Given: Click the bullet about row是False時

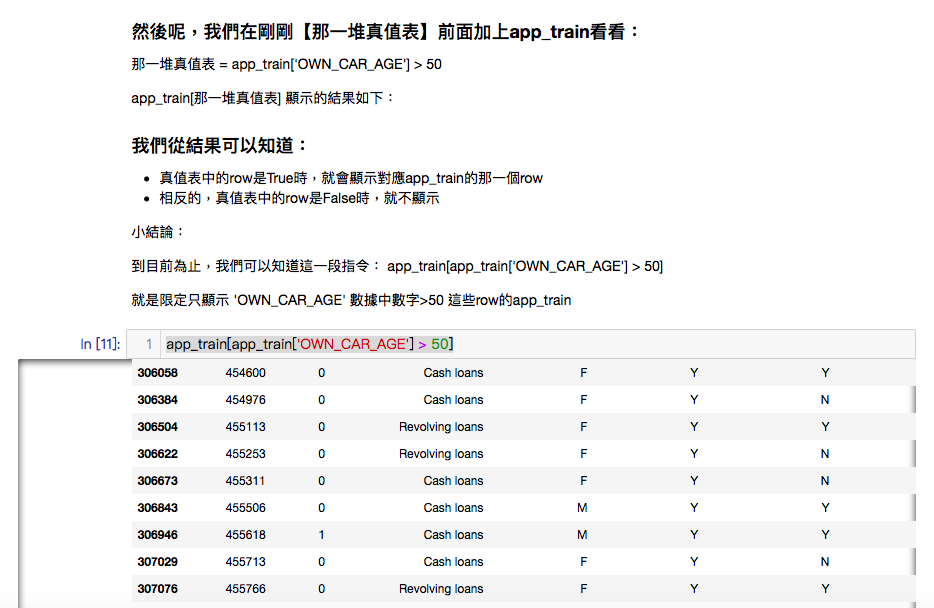Looking at the screenshot, I should [x=299, y=198].
